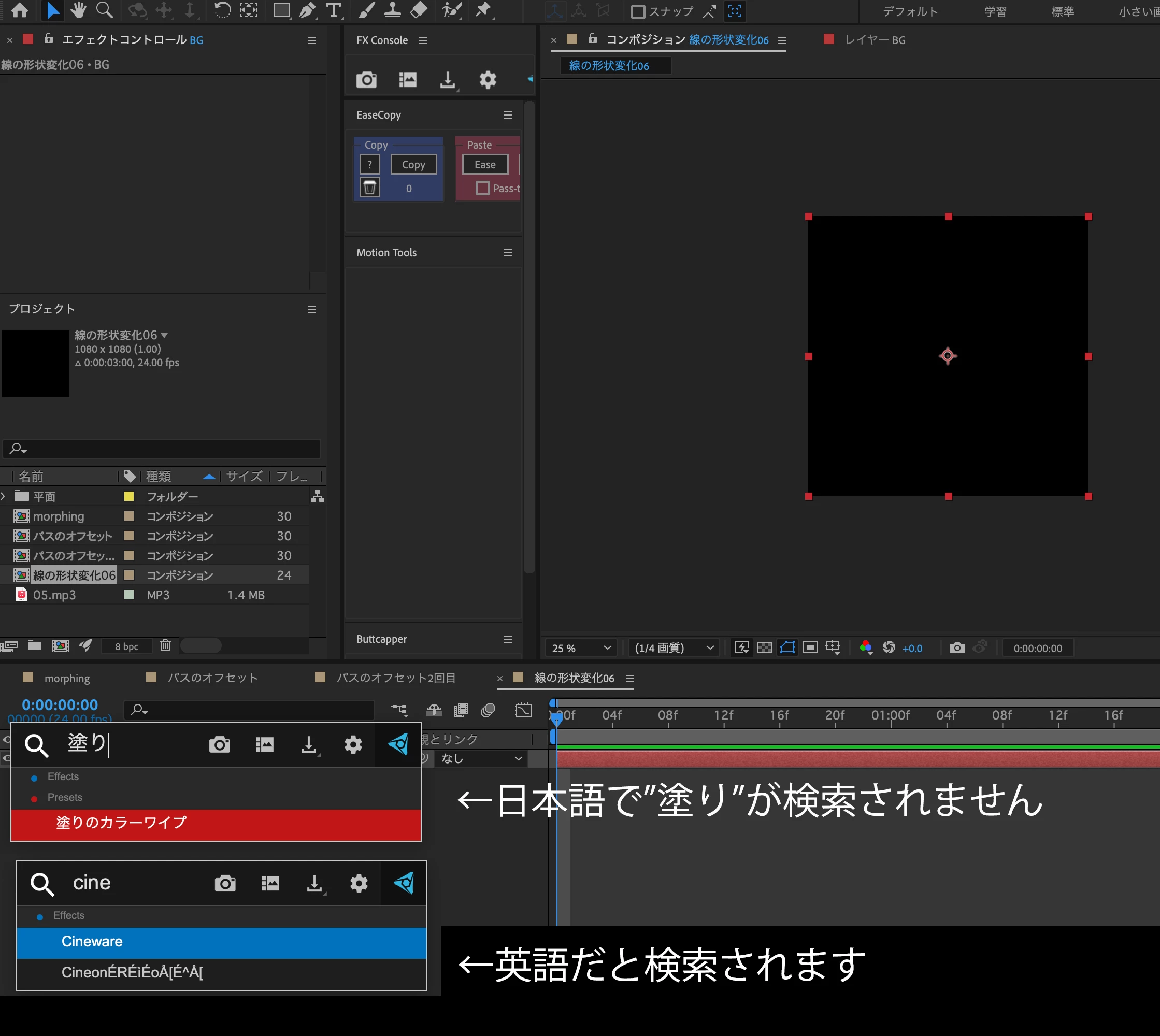This screenshot has width=1160, height=1036.
Task: Click trash icon in Project panel
Action: click(x=165, y=645)
